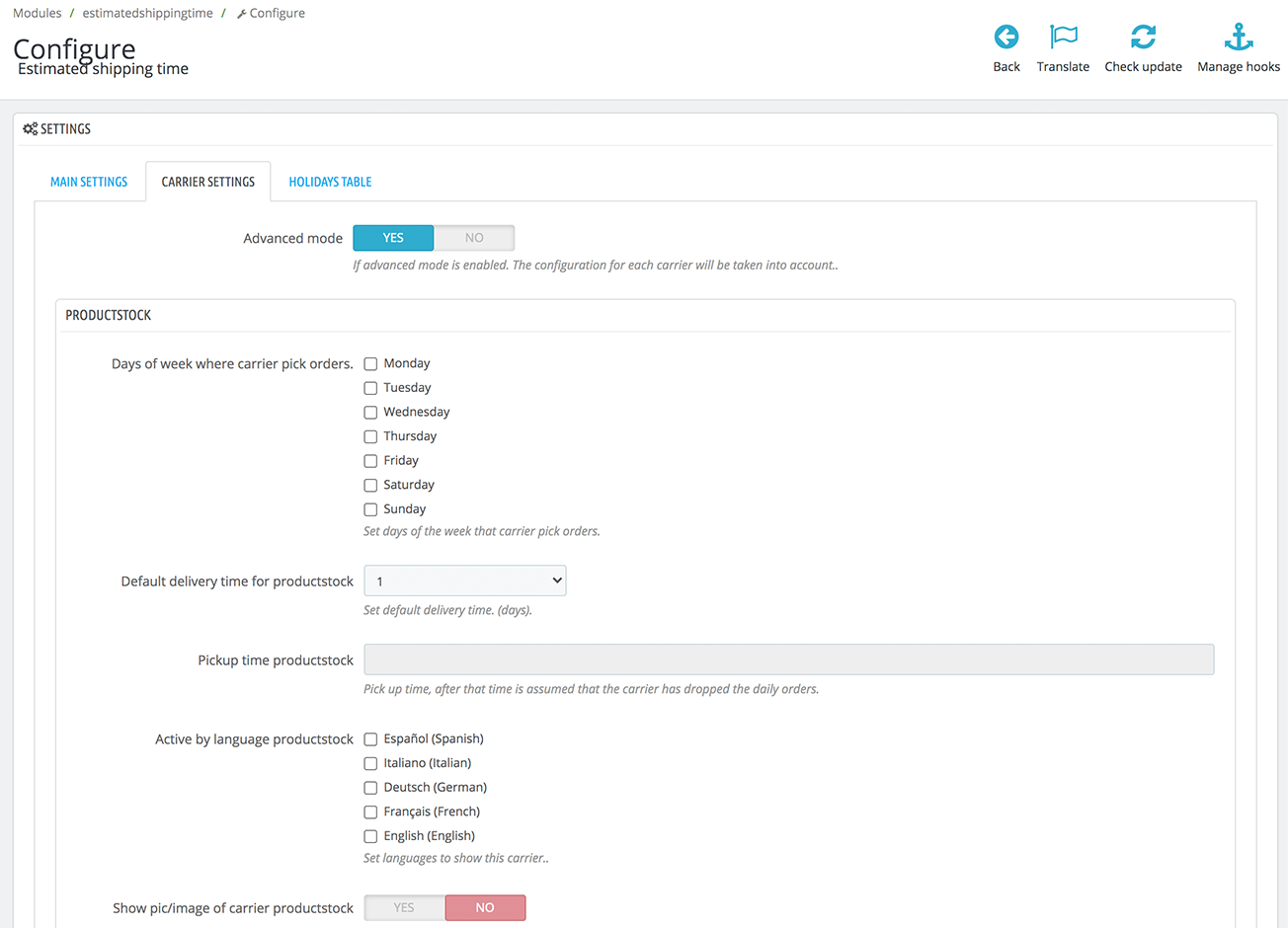Image resolution: width=1288 pixels, height=928 pixels.
Task: Open the Holidays Table tab
Action: click(x=330, y=182)
